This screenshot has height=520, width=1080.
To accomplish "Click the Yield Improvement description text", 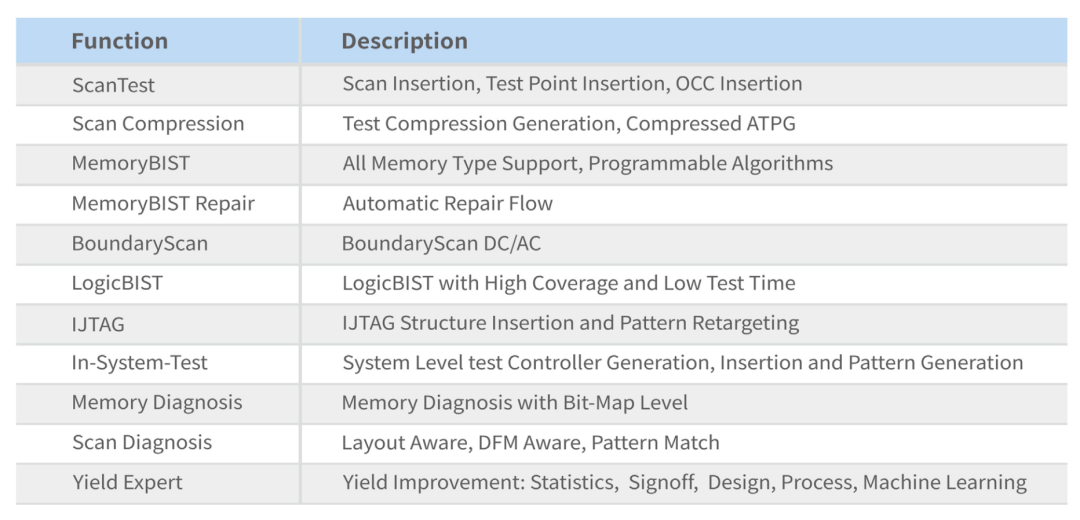I will click(684, 482).
